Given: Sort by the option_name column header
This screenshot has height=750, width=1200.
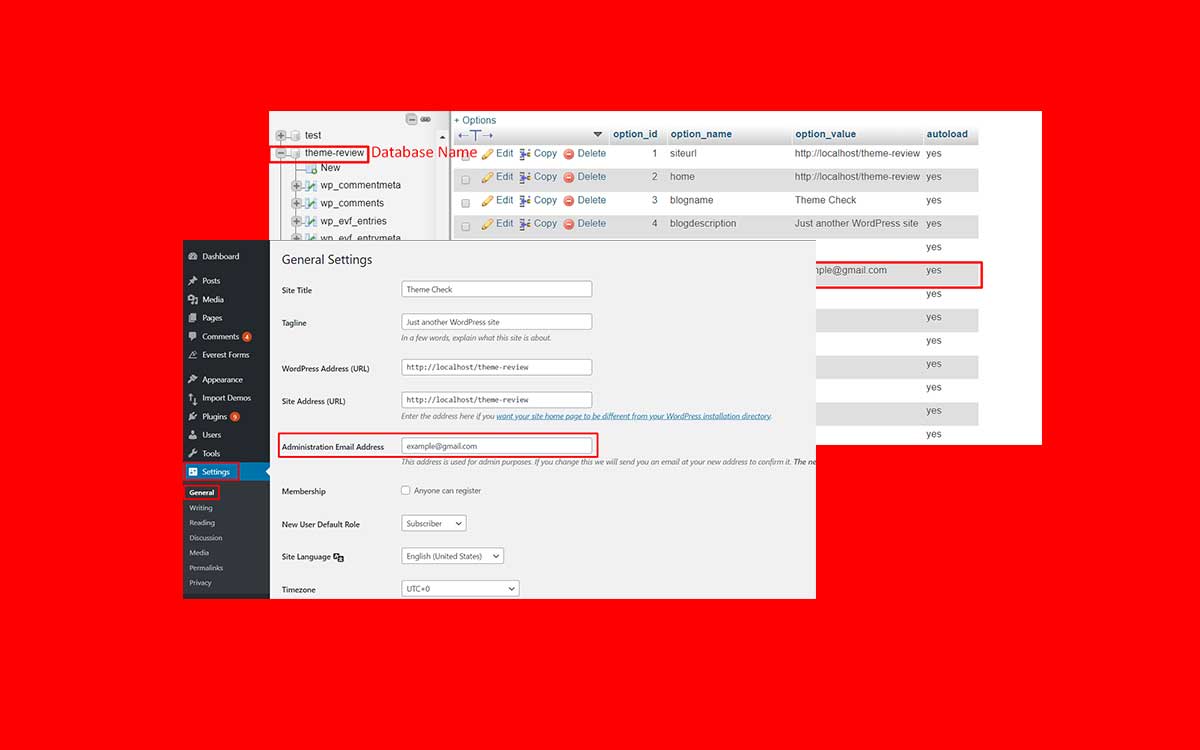Looking at the screenshot, I should point(701,135).
